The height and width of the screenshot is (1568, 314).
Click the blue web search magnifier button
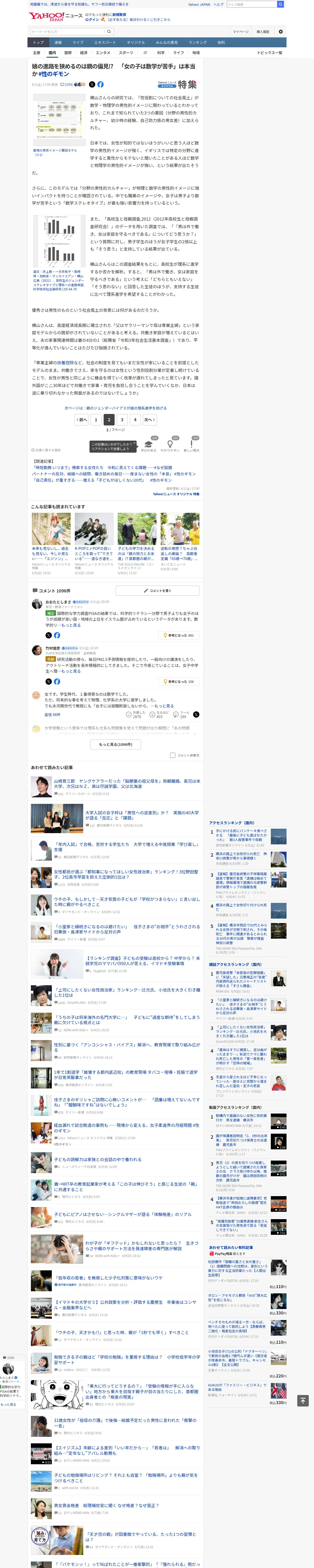(x=281, y=4)
